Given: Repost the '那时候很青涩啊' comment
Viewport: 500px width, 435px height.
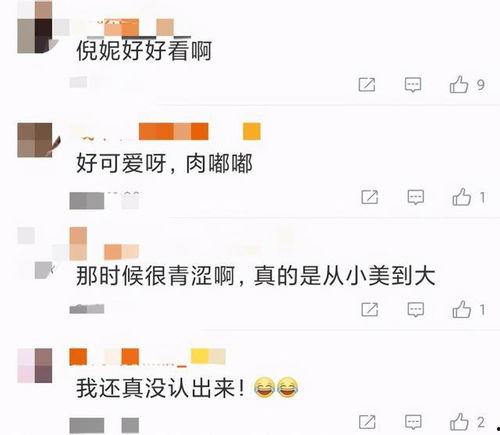Looking at the screenshot, I should [370, 310].
